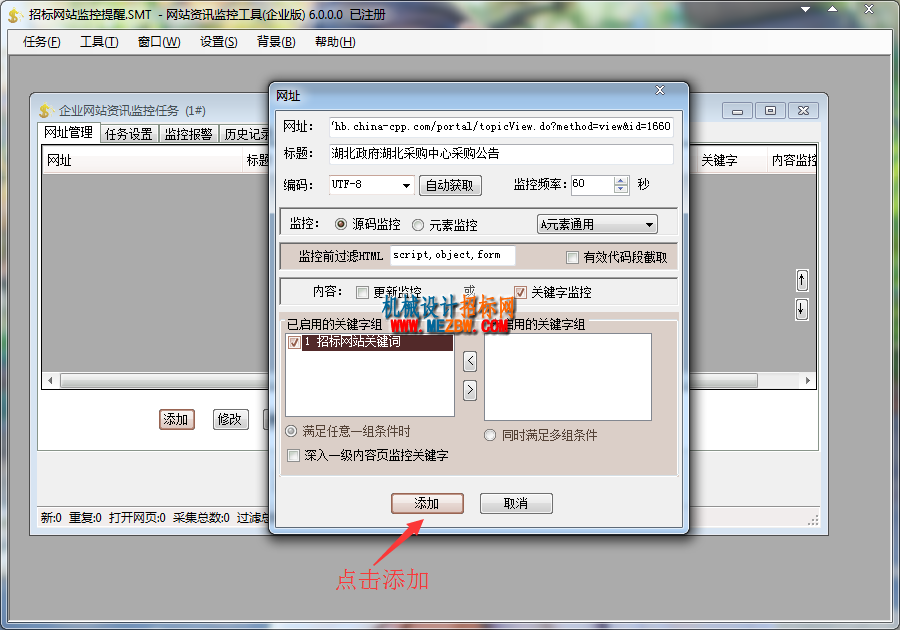The width and height of the screenshot is (900, 630).
Task: Click 重复:0 in the status bar
Action: (x=85, y=518)
